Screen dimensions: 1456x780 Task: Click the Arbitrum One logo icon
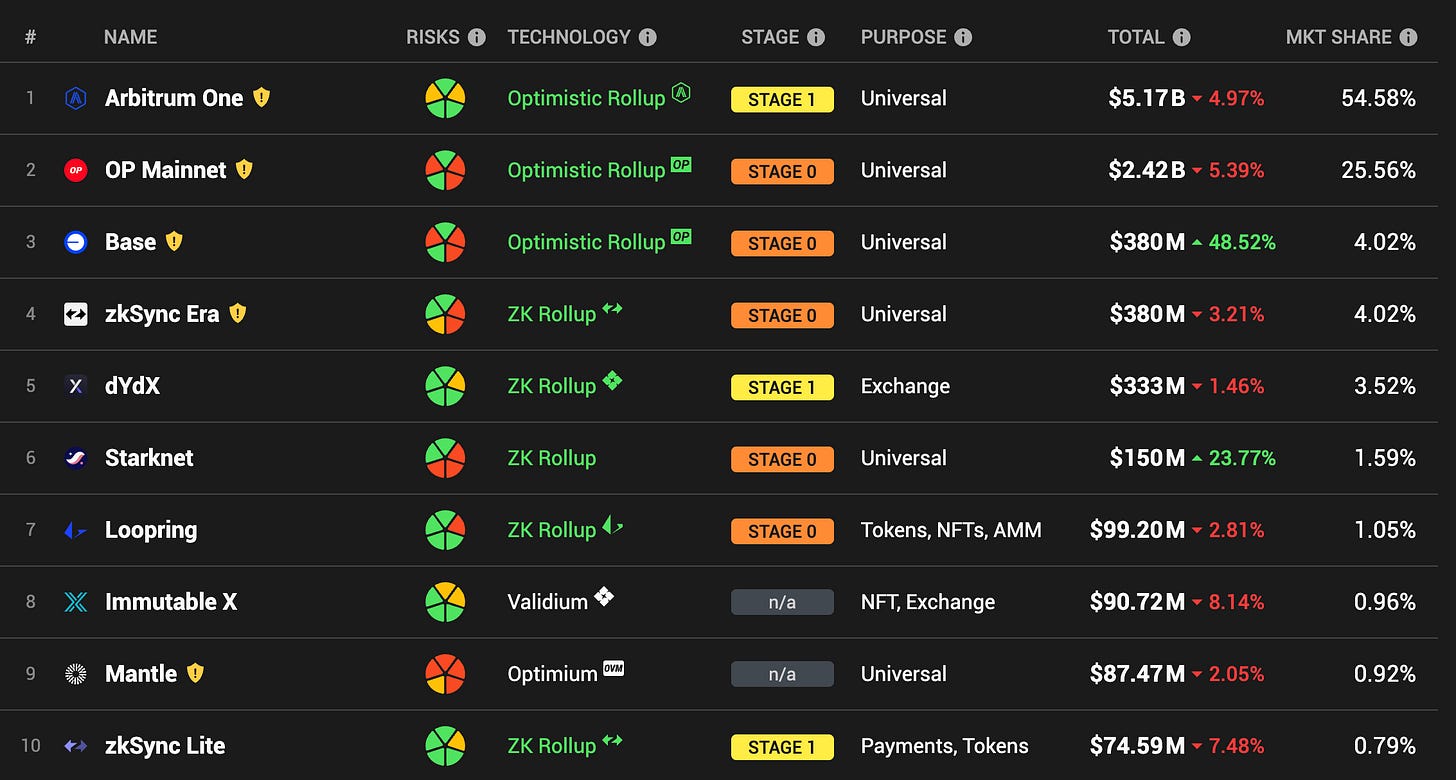(76, 98)
